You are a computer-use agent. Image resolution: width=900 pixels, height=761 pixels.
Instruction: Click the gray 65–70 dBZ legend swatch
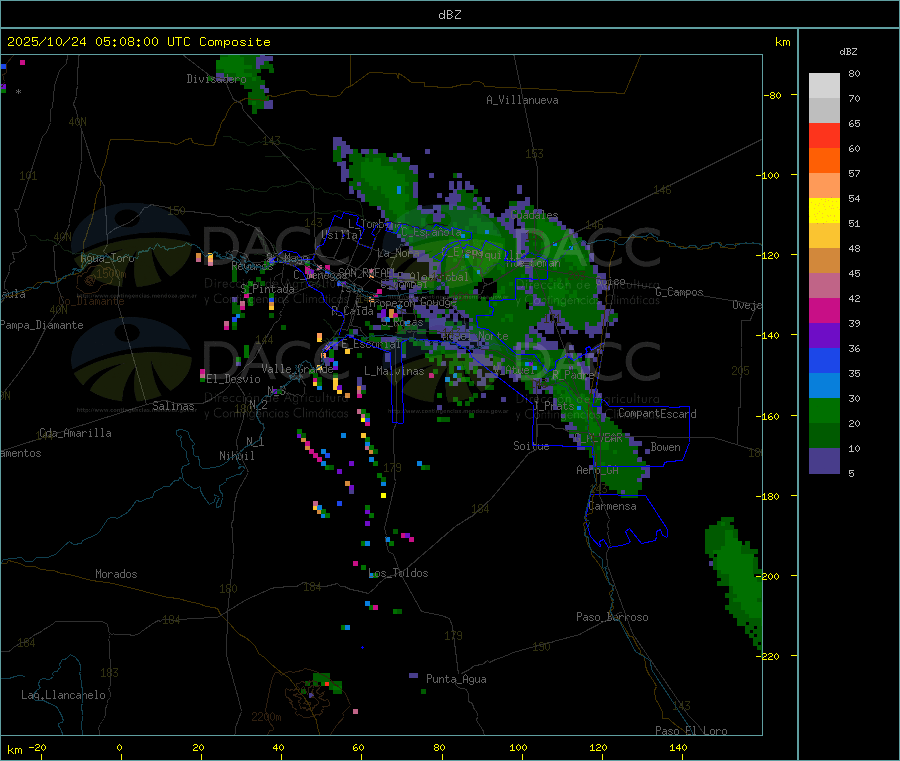[x=824, y=111]
